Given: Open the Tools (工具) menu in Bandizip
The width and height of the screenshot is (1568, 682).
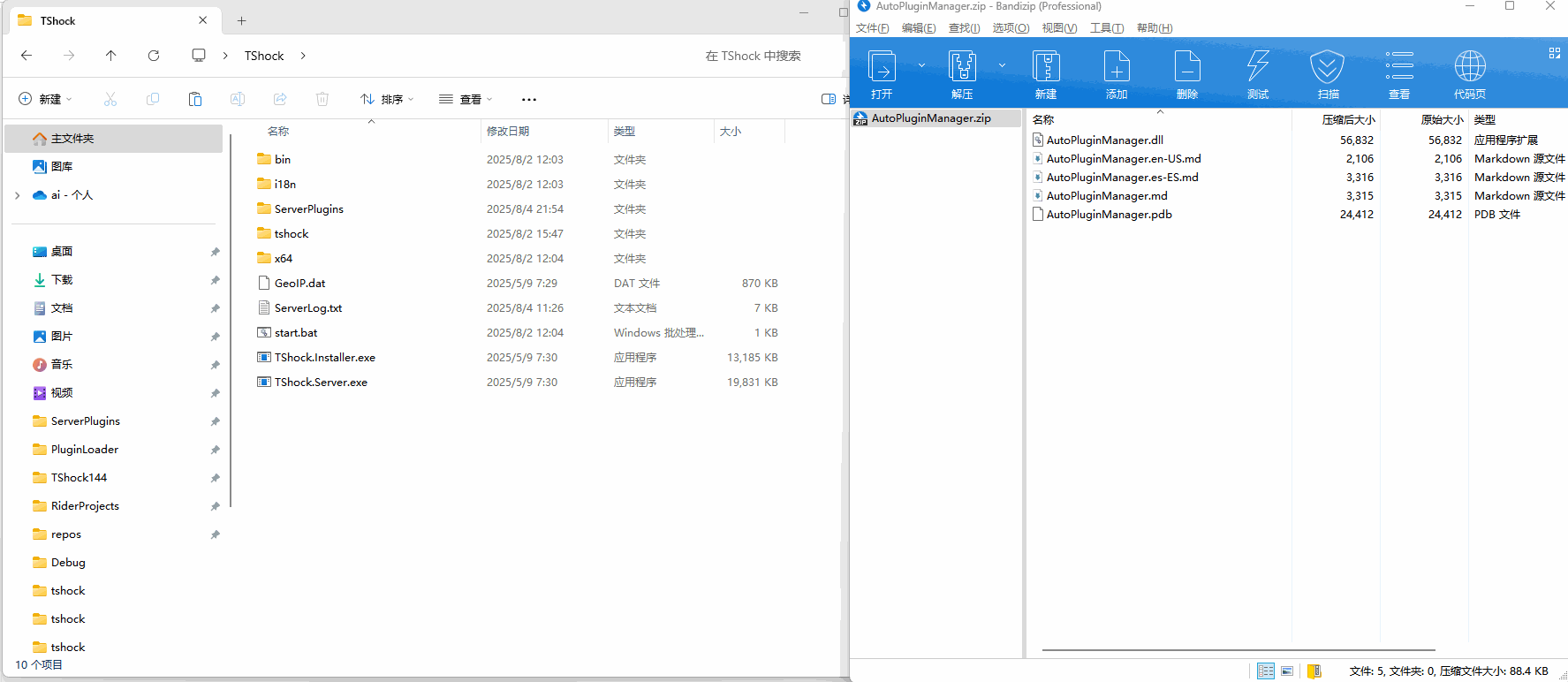Looking at the screenshot, I should pyautogui.click(x=1107, y=28).
